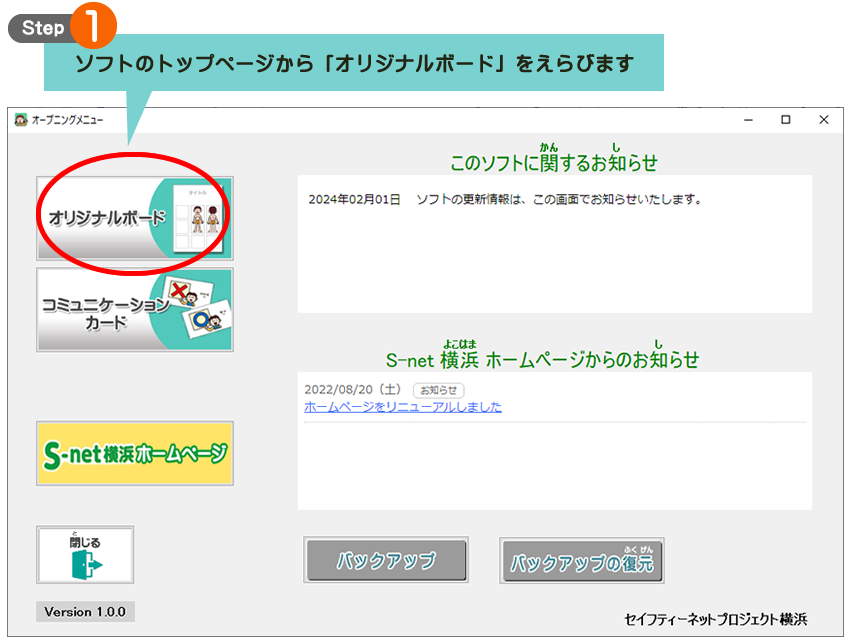Click the オープニングメニュー title bar text
849x643 pixels.
67,119
